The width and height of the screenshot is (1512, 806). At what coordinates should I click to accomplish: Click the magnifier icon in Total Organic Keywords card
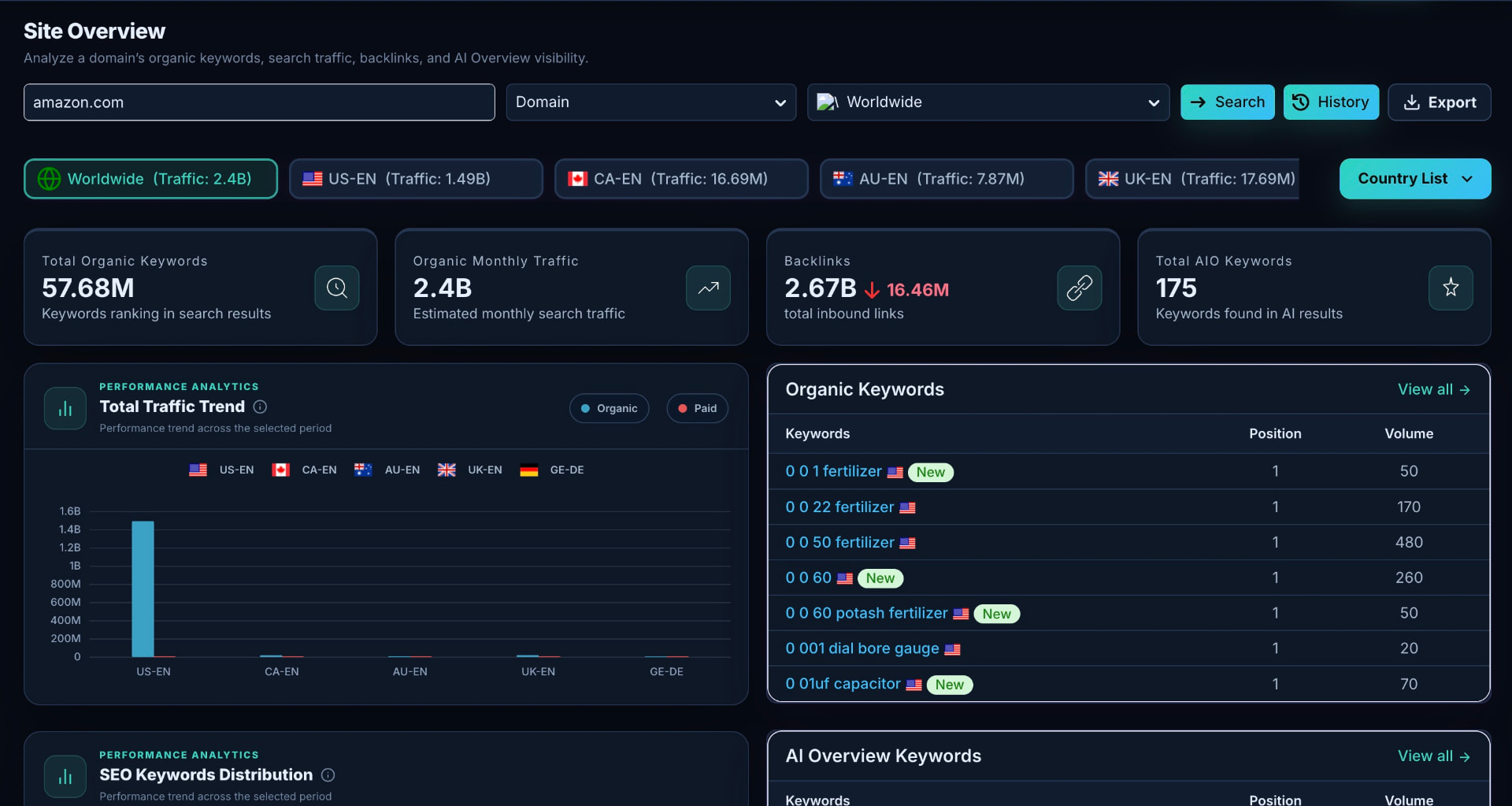click(x=337, y=288)
